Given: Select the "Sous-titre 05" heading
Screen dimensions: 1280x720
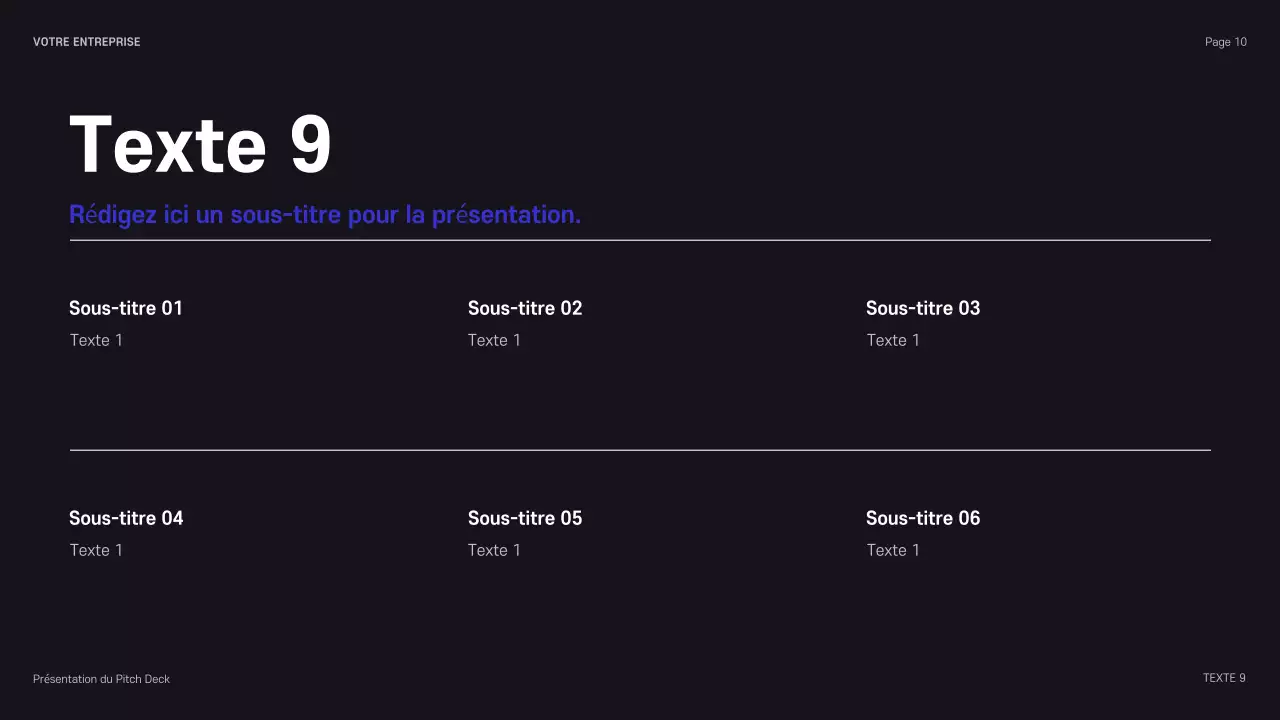Looking at the screenshot, I should 525,518.
